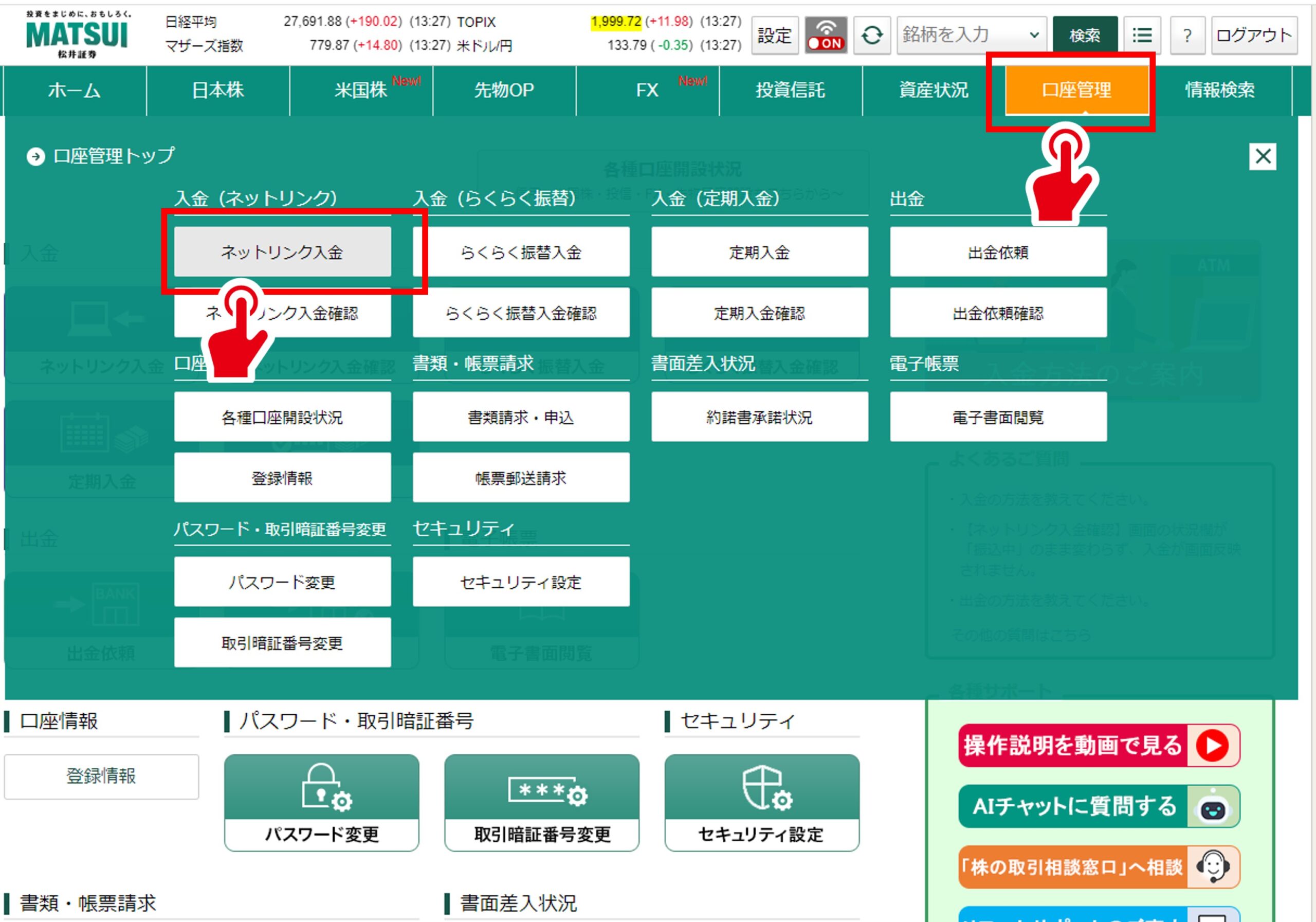Screen dimensions: 1316x922
Task: Open AIチャットに質問する banner
Action: [x=1099, y=806]
